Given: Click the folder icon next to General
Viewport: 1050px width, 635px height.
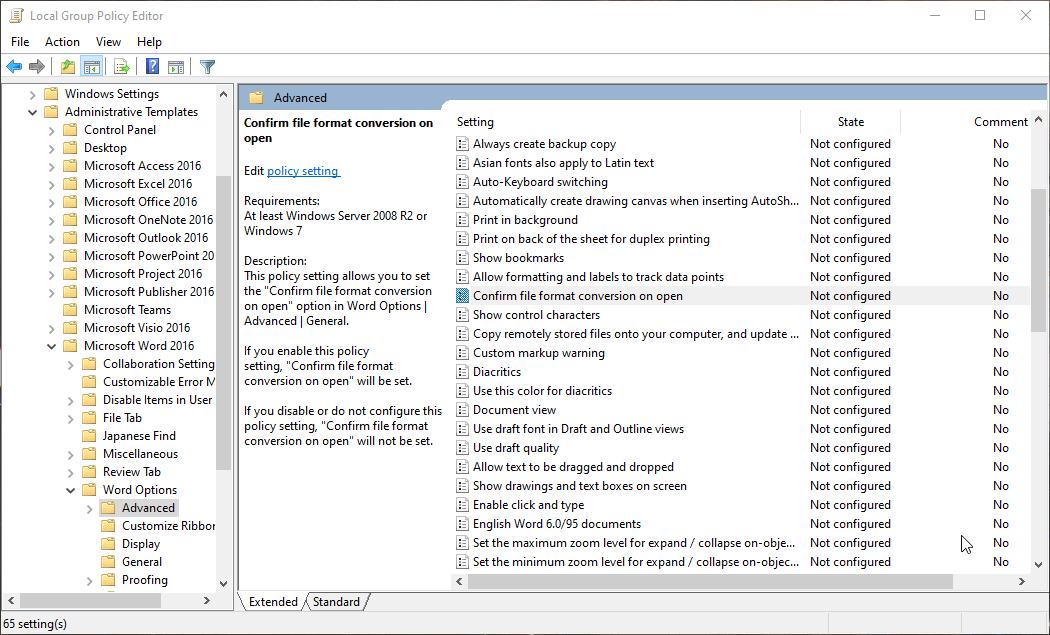Looking at the screenshot, I should pyautogui.click(x=108, y=562).
